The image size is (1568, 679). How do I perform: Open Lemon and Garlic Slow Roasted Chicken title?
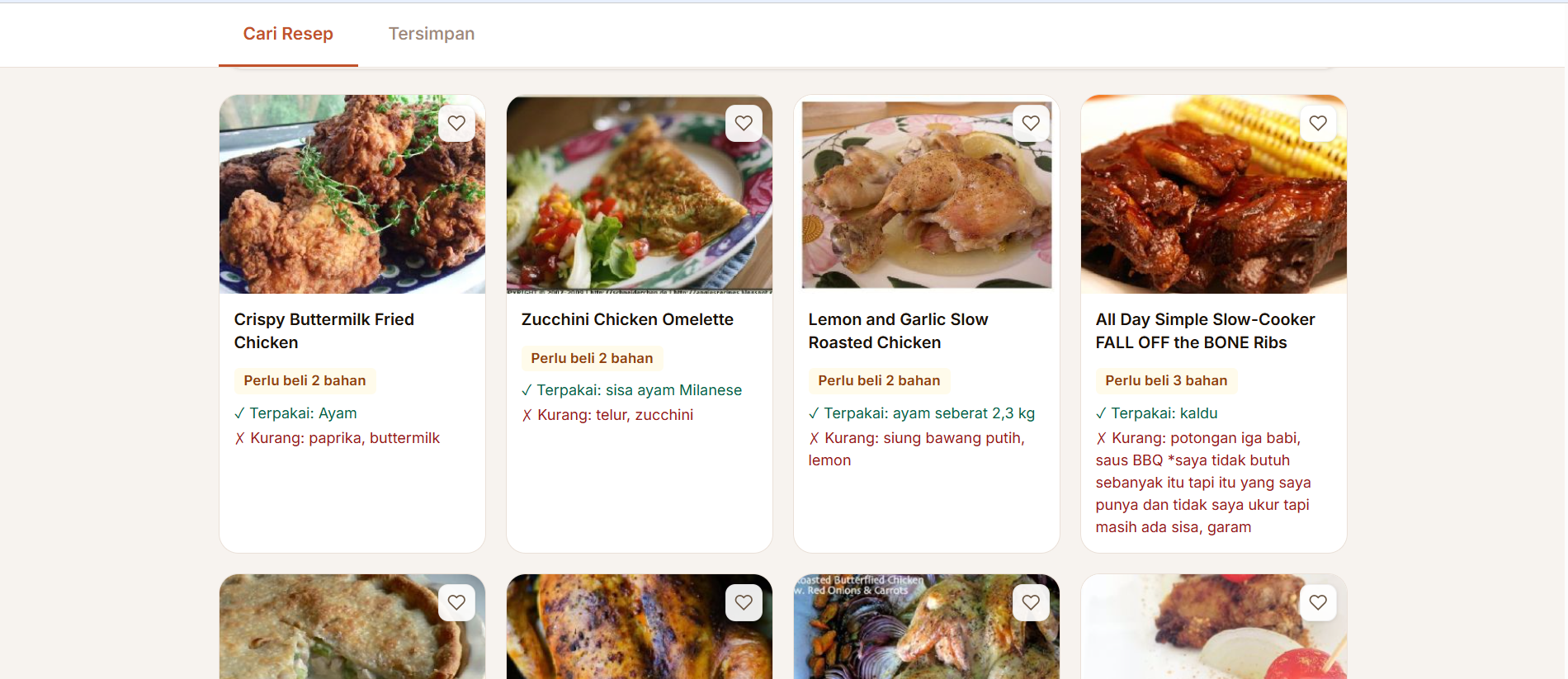click(898, 331)
